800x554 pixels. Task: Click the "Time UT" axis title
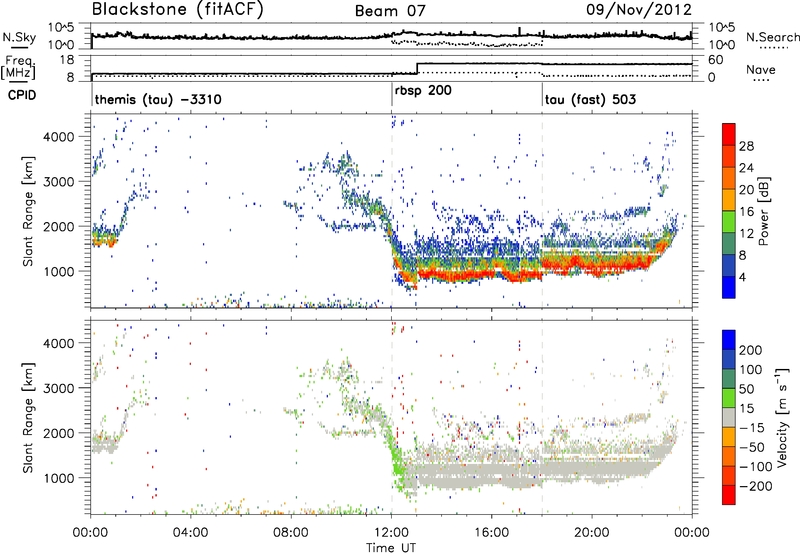[x=391, y=547]
